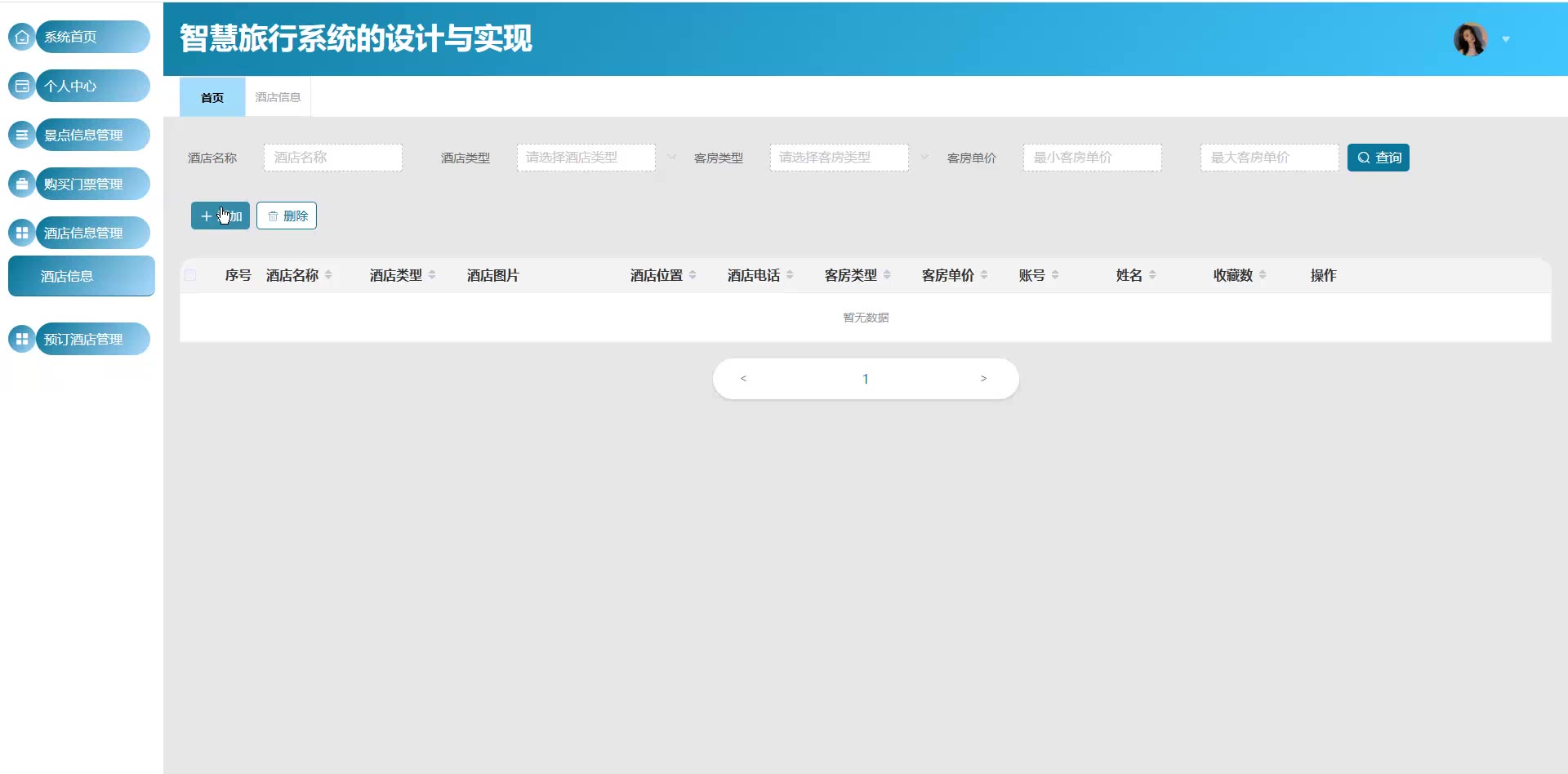Expand the user menu arrow beside avatar

point(1506,39)
